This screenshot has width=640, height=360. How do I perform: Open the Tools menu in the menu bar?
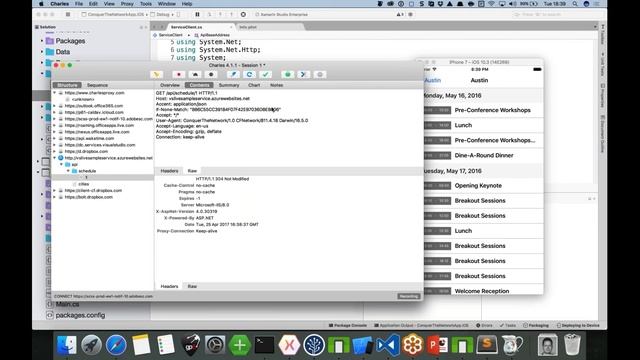tap(146, 4)
